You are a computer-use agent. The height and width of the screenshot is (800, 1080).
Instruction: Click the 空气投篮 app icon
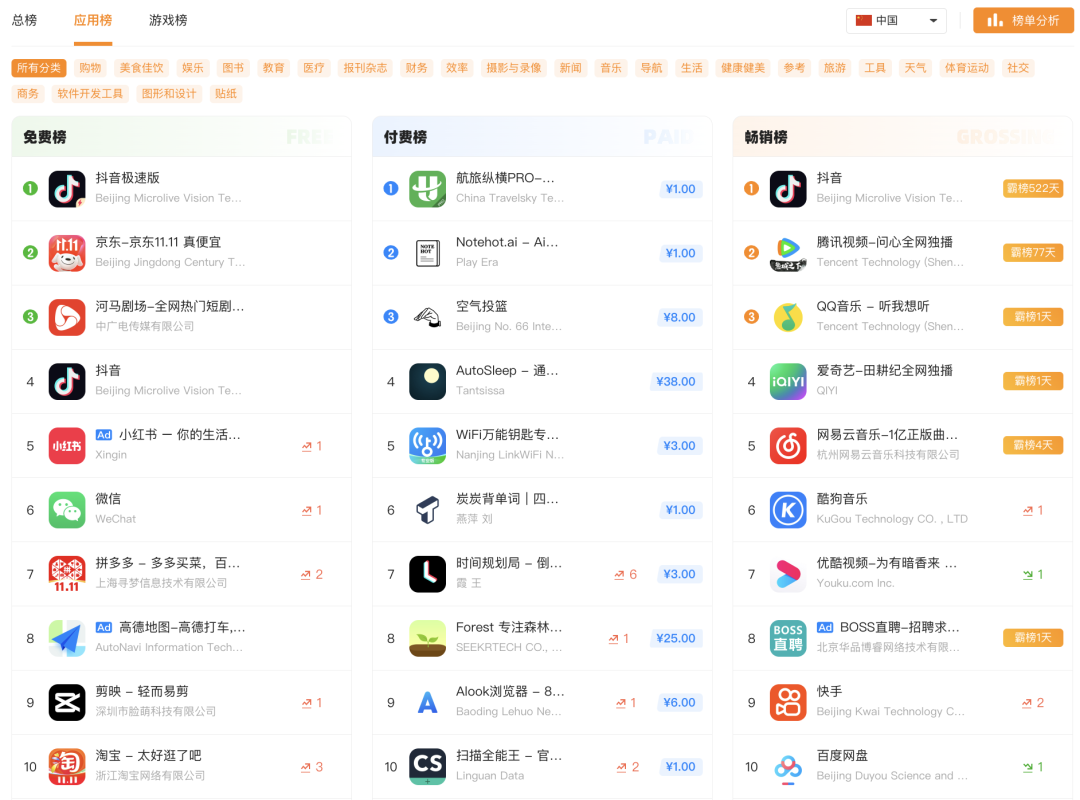428,317
